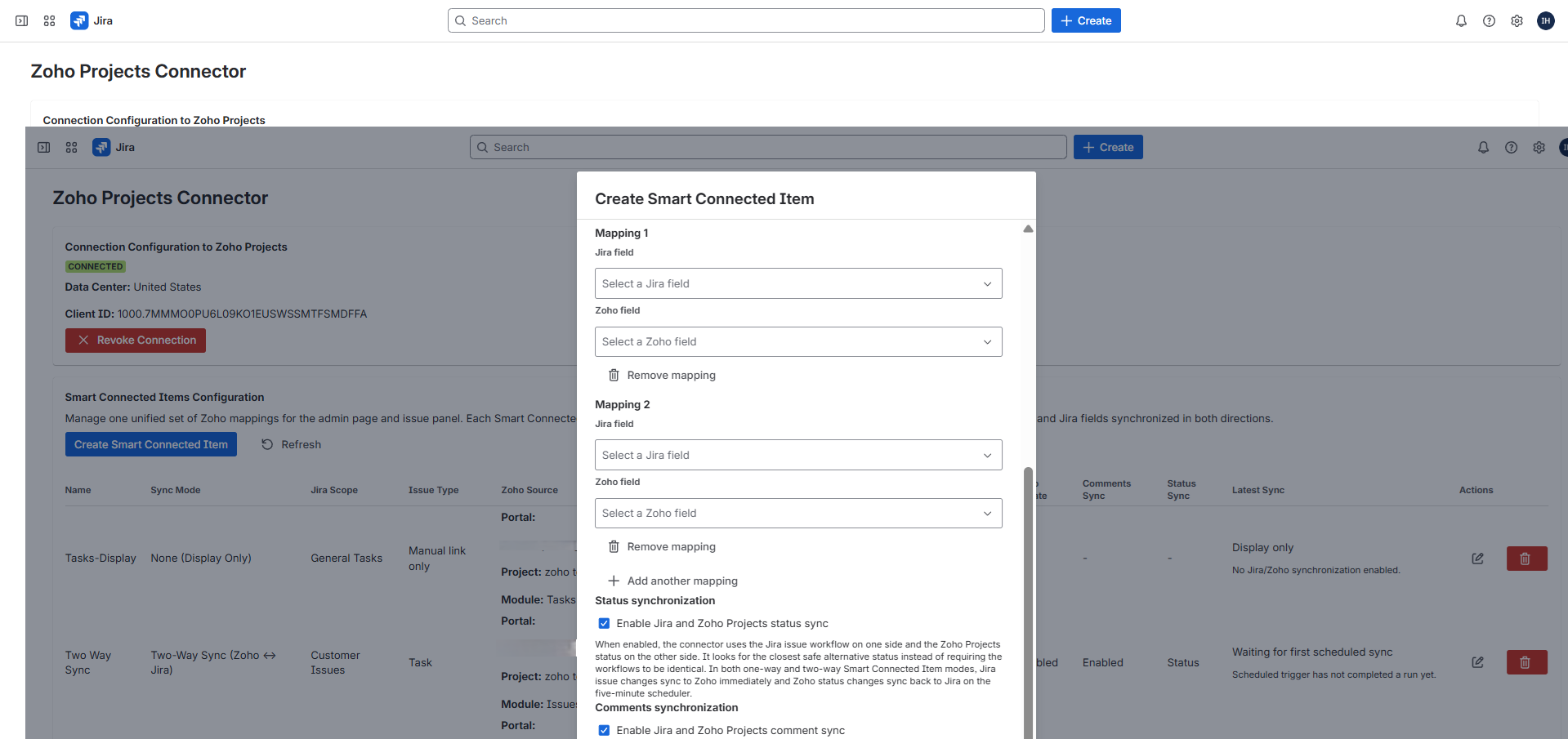Disable Jira and Zoho Projects status sync
The image size is (1568, 739).
click(x=604, y=623)
